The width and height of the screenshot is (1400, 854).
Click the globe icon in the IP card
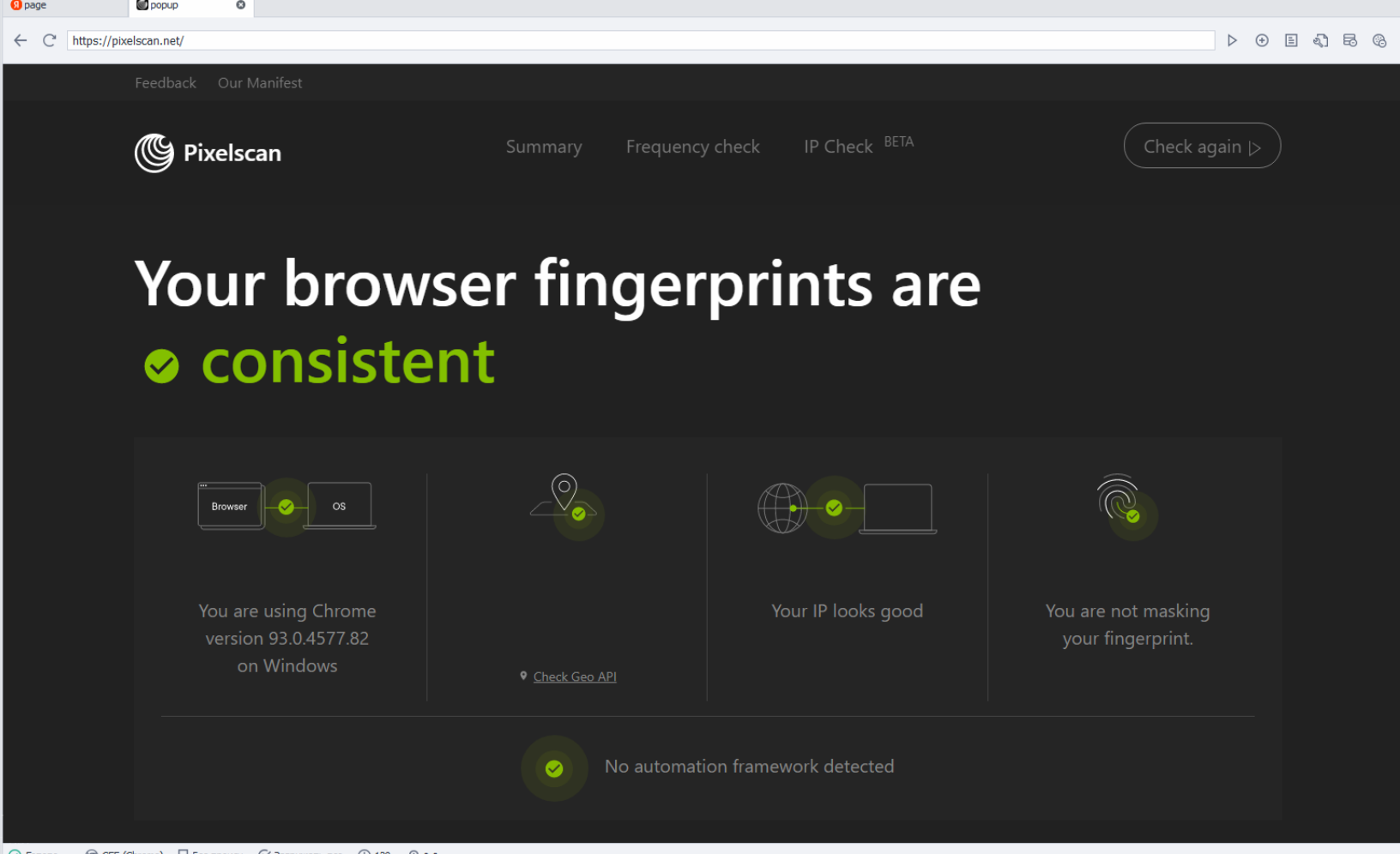pos(782,508)
